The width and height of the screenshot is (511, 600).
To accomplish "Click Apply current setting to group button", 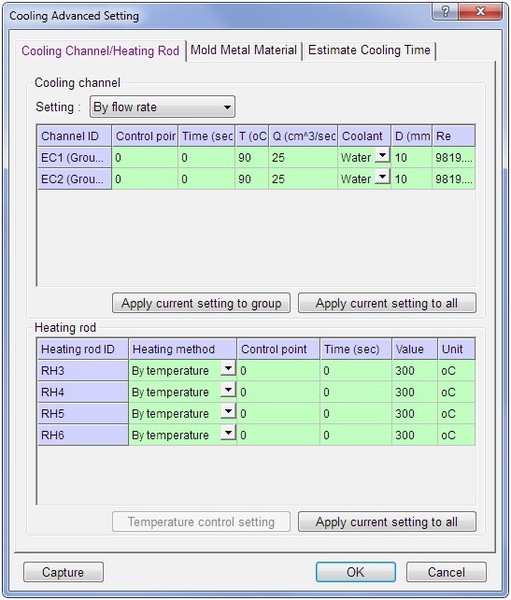I will click(201, 303).
